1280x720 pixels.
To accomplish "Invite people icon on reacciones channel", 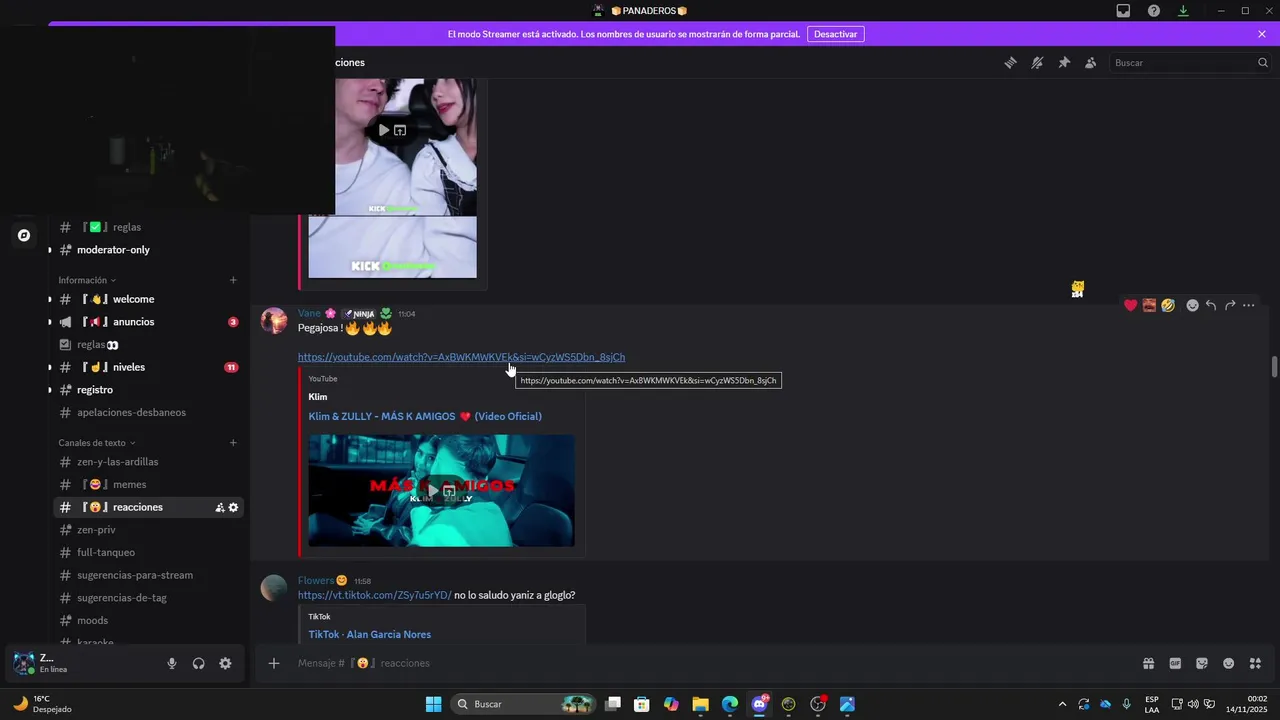I will (219, 508).
